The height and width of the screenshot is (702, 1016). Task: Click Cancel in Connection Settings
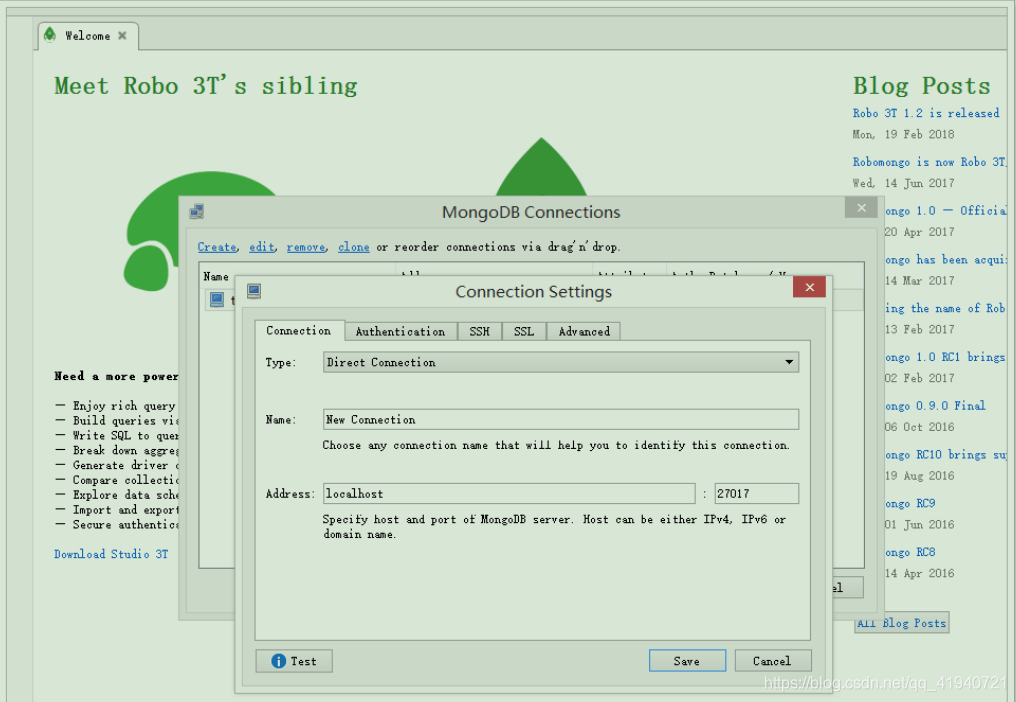pos(772,661)
